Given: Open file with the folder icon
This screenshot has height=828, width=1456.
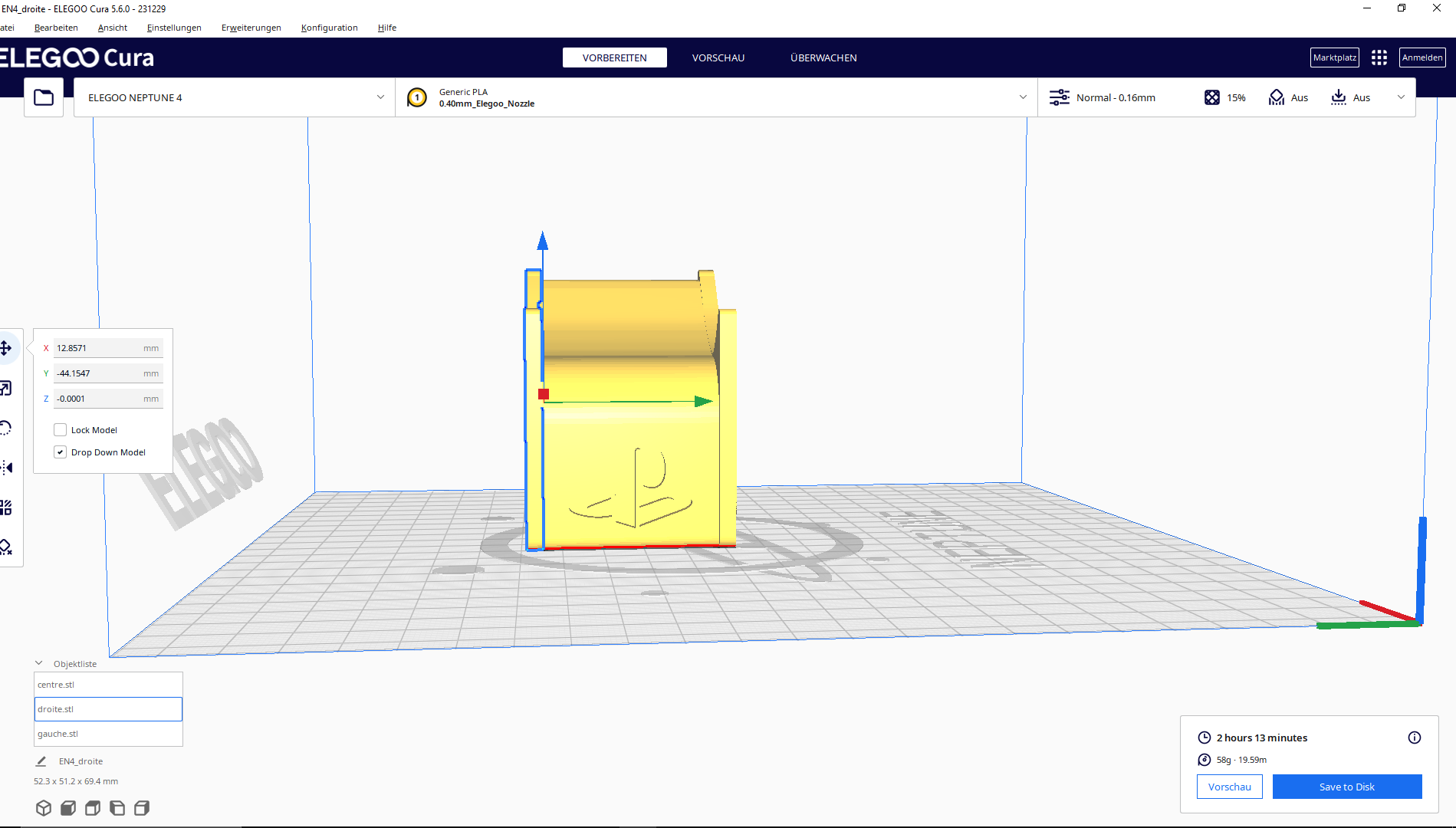Looking at the screenshot, I should coord(44,97).
